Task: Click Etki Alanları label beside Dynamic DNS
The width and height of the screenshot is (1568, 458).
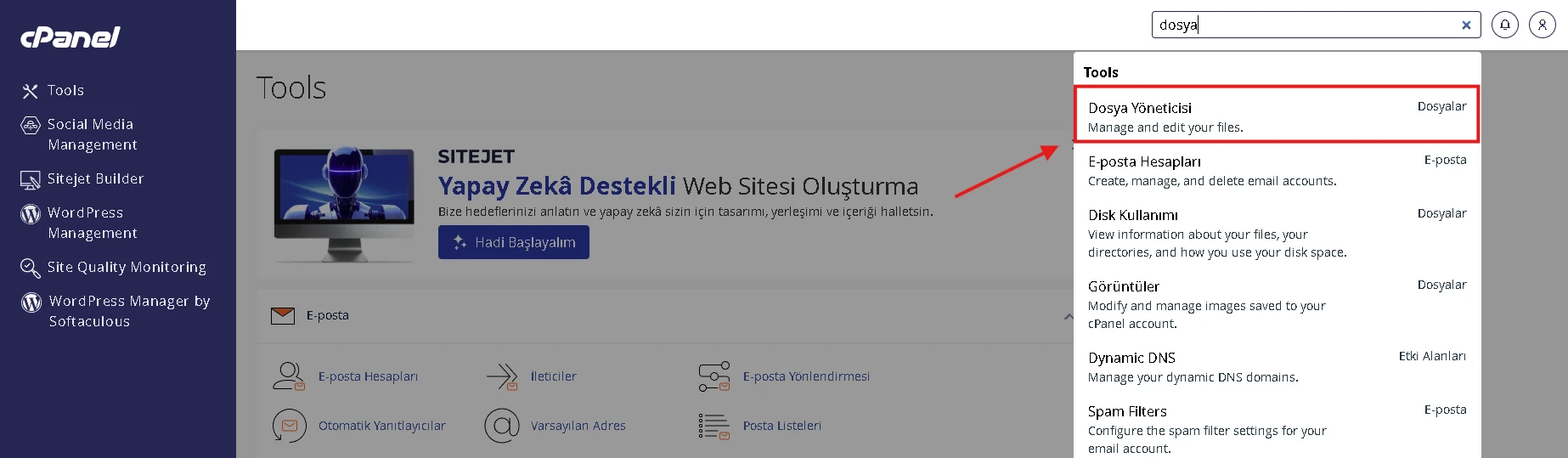Action: [1432, 356]
